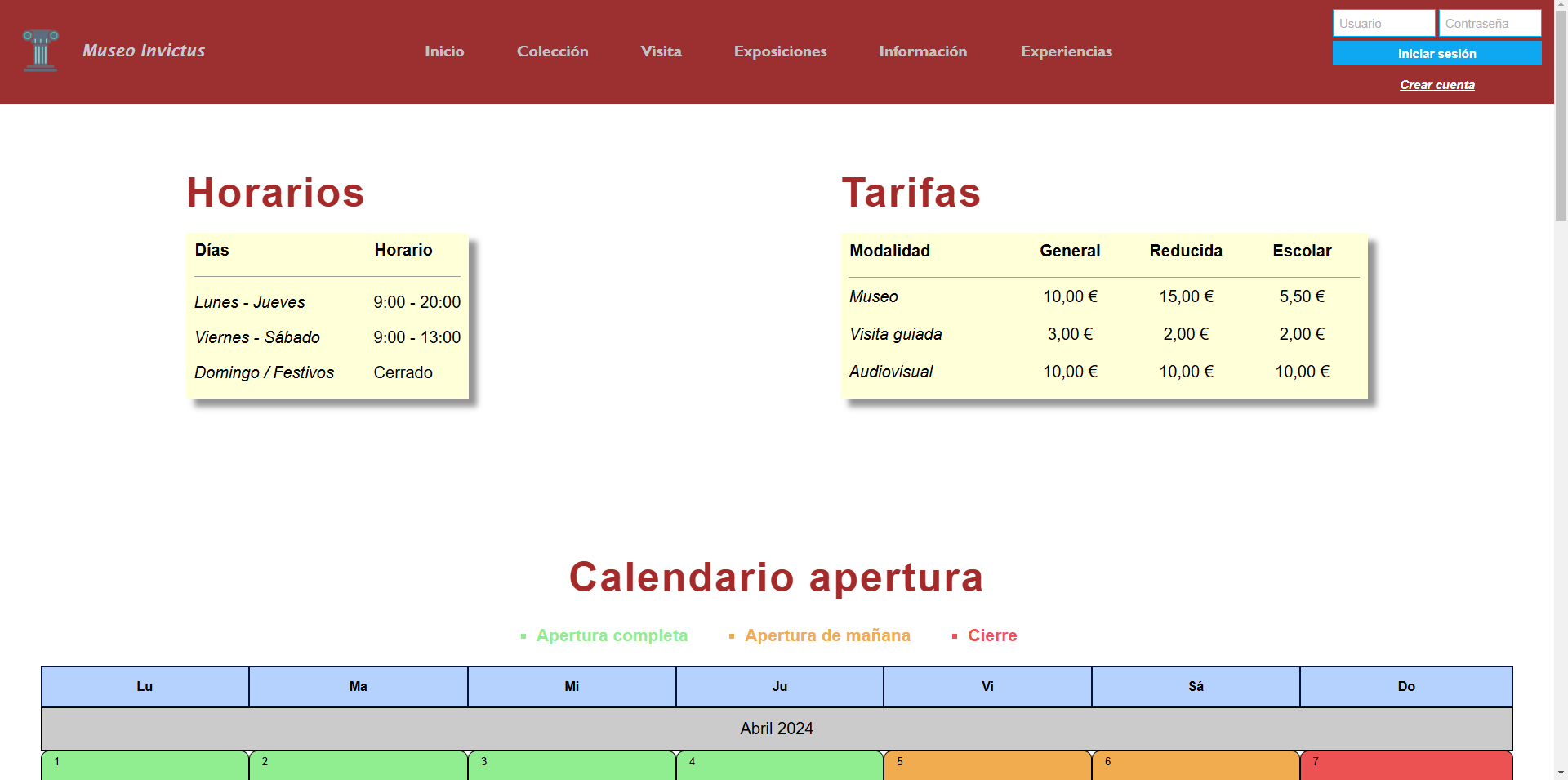
Task: Click the Museo school price 5,50 €
Action: 1302,296
